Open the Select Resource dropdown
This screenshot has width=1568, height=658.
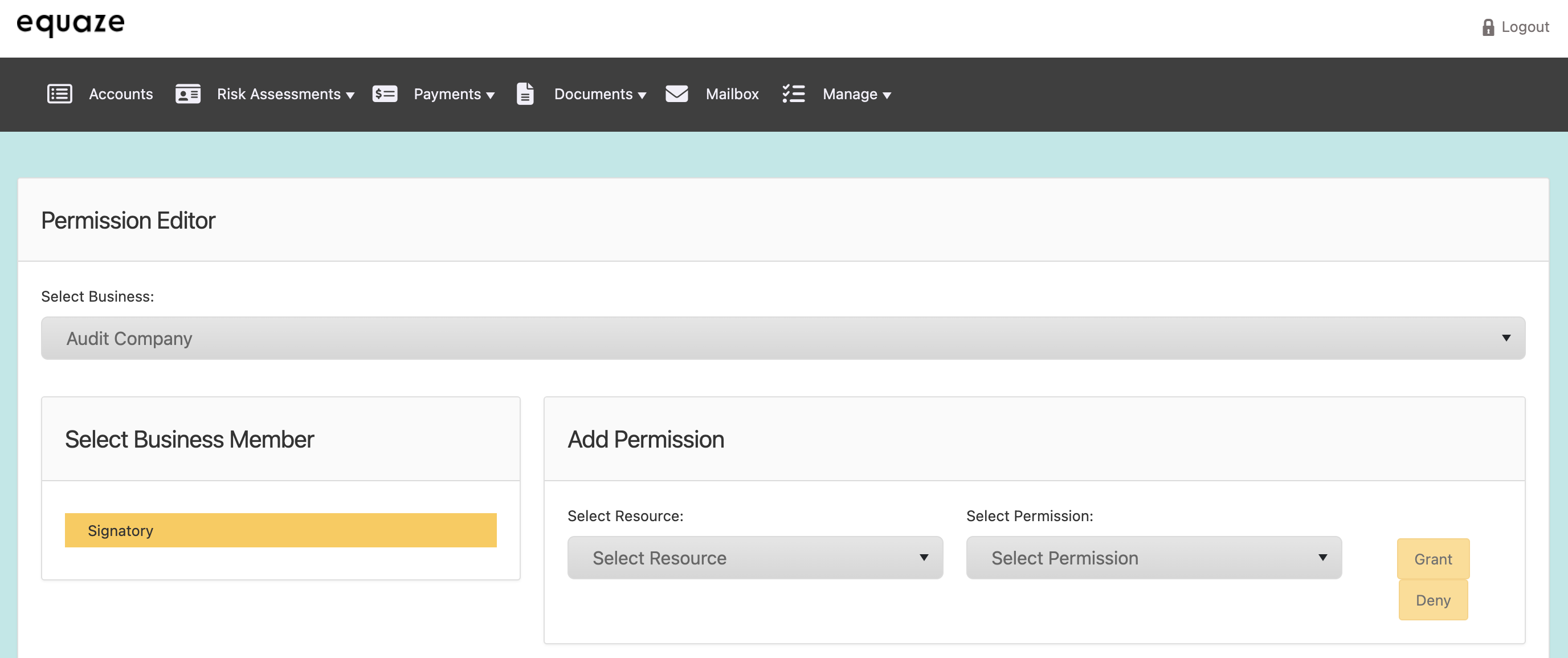click(x=755, y=558)
